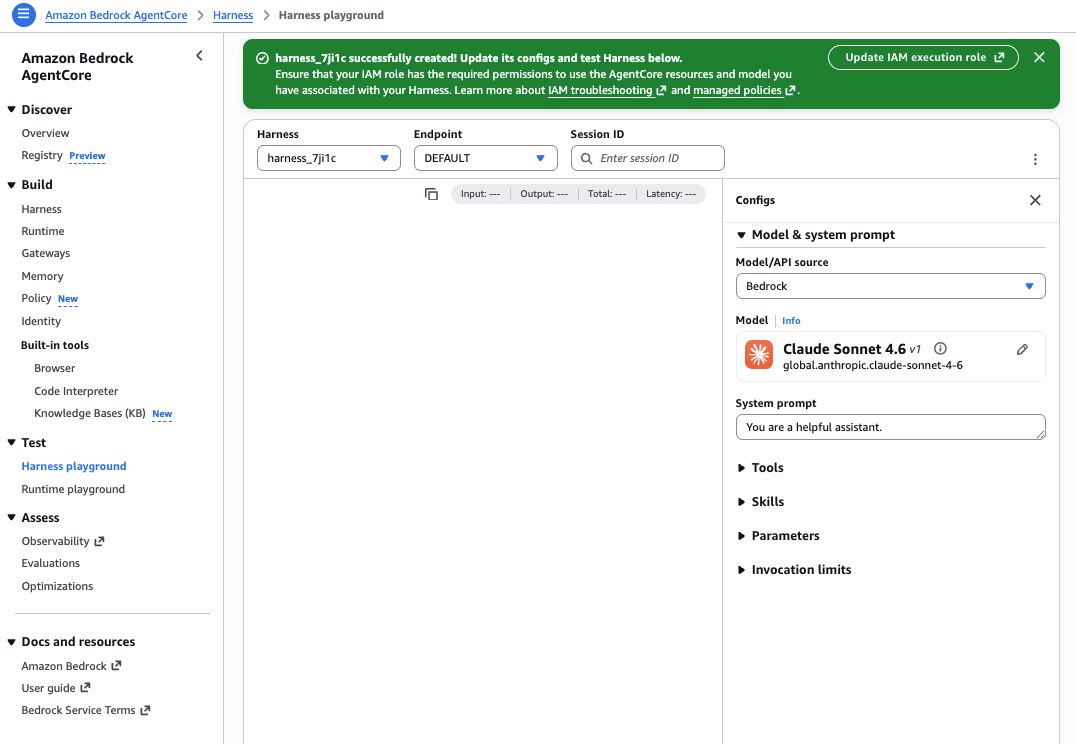Viewport: 1076px width, 744px height.
Task: Click the Latency stat value
Action: (x=670, y=194)
